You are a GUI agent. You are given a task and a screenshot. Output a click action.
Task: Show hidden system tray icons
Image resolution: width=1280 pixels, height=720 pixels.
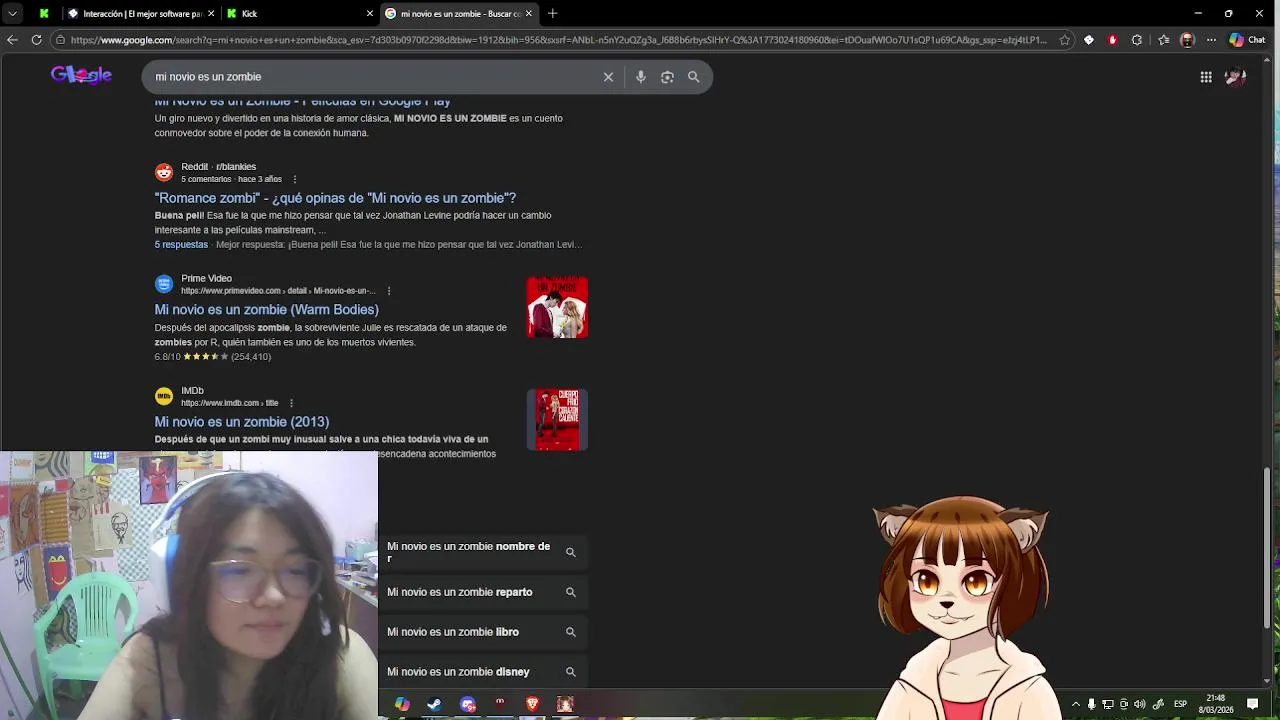[x=1076, y=704]
